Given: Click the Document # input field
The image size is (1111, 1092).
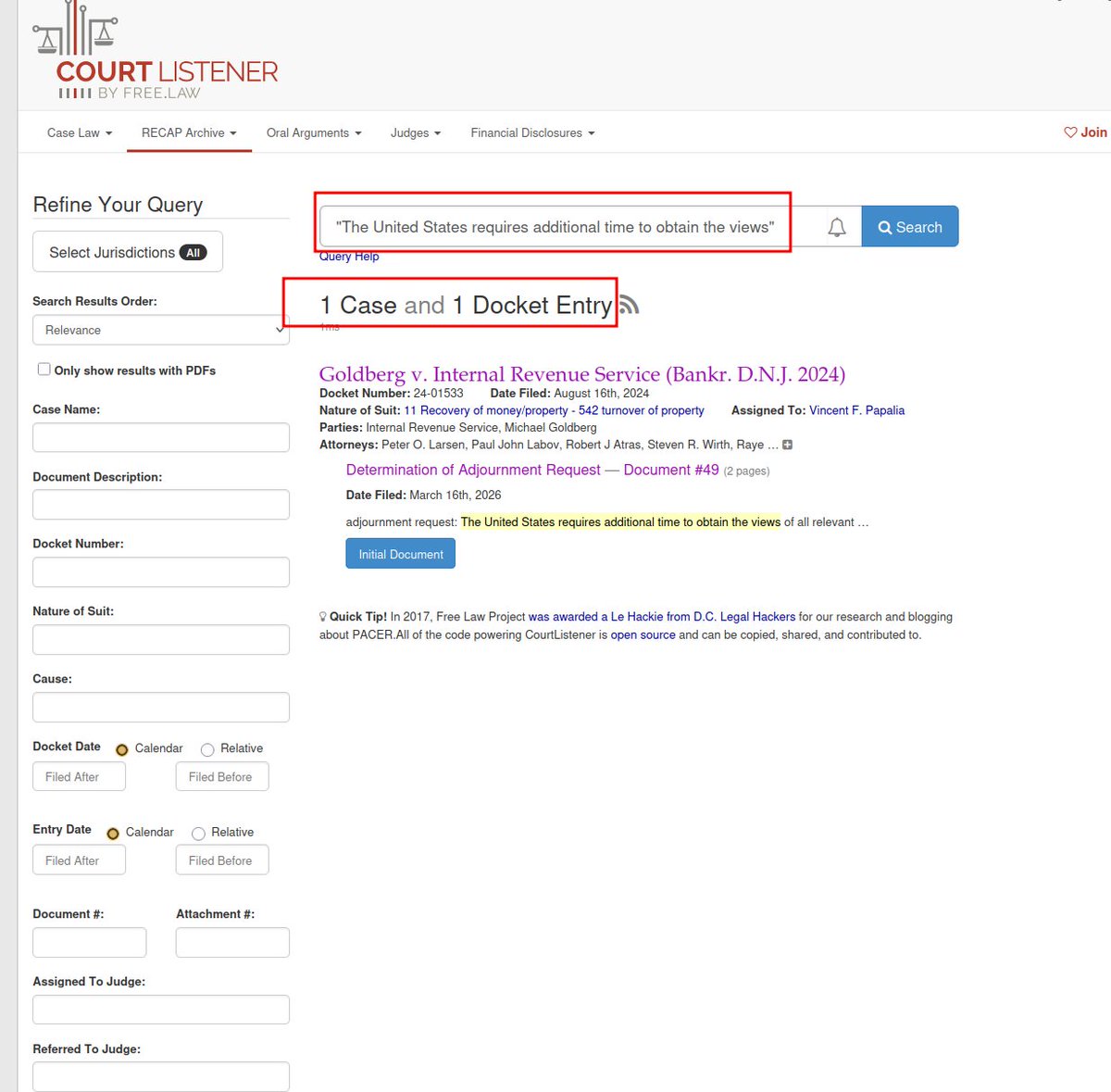Looking at the screenshot, I should click(90, 943).
